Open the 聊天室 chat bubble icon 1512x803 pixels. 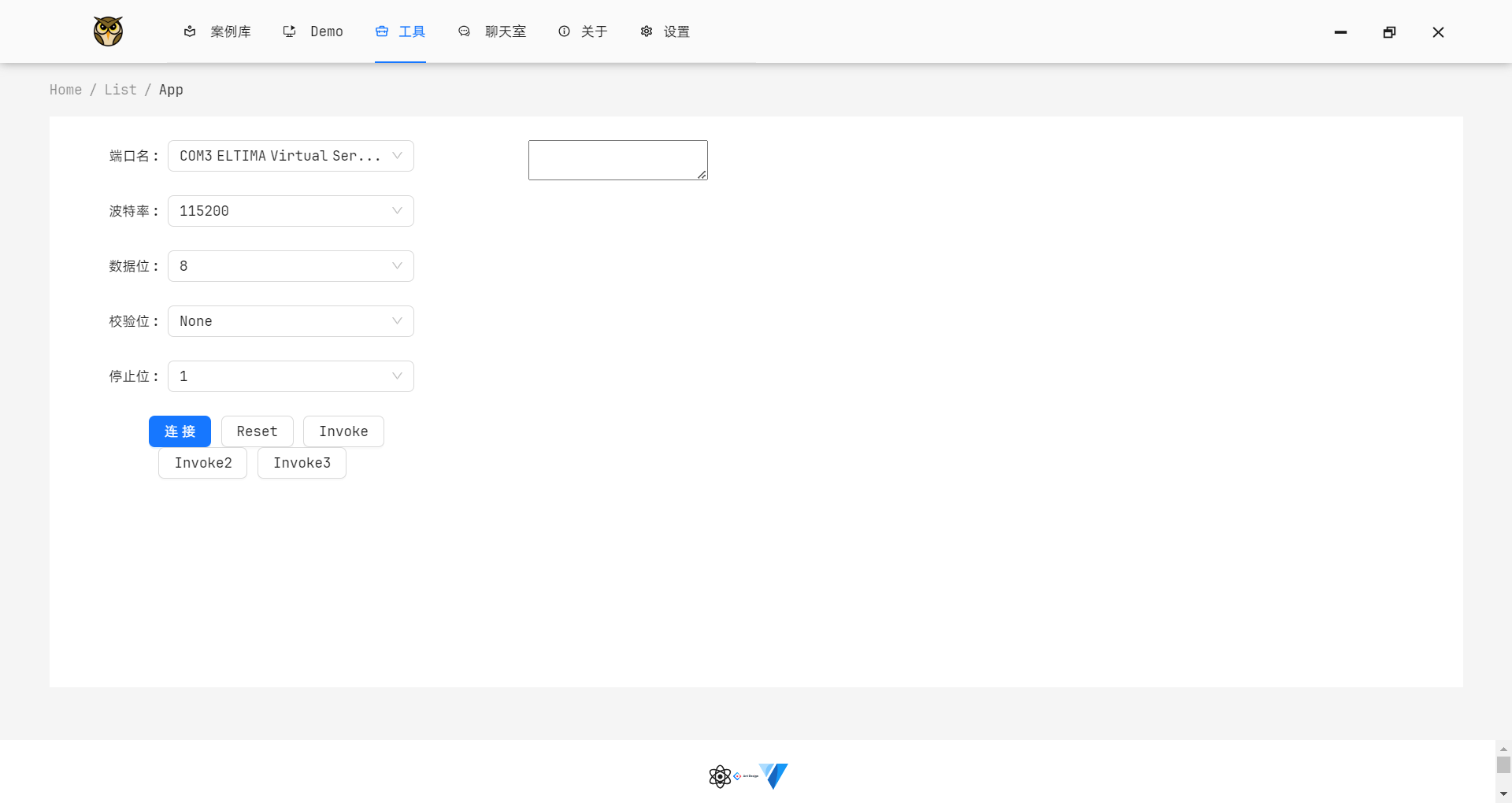point(464,31)
